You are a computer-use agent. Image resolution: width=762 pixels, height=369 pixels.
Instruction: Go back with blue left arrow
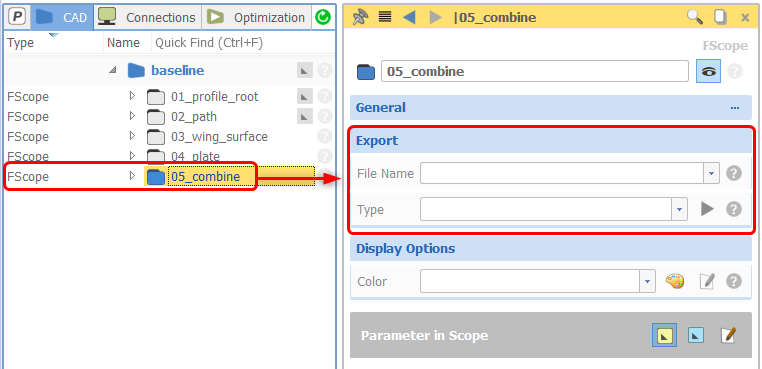click(x=409, y=18)
